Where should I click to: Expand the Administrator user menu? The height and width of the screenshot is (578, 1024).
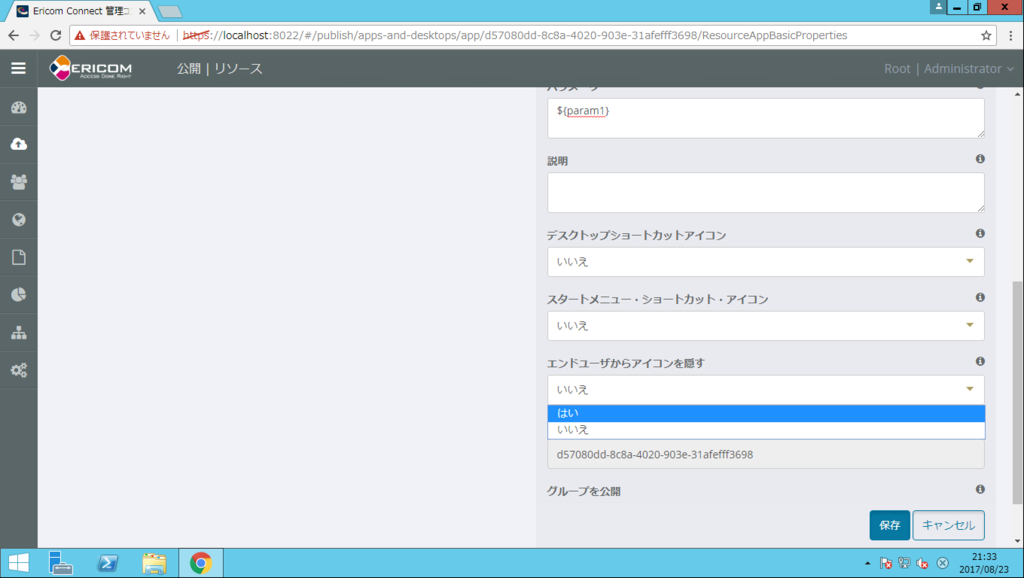pos(968,69)
